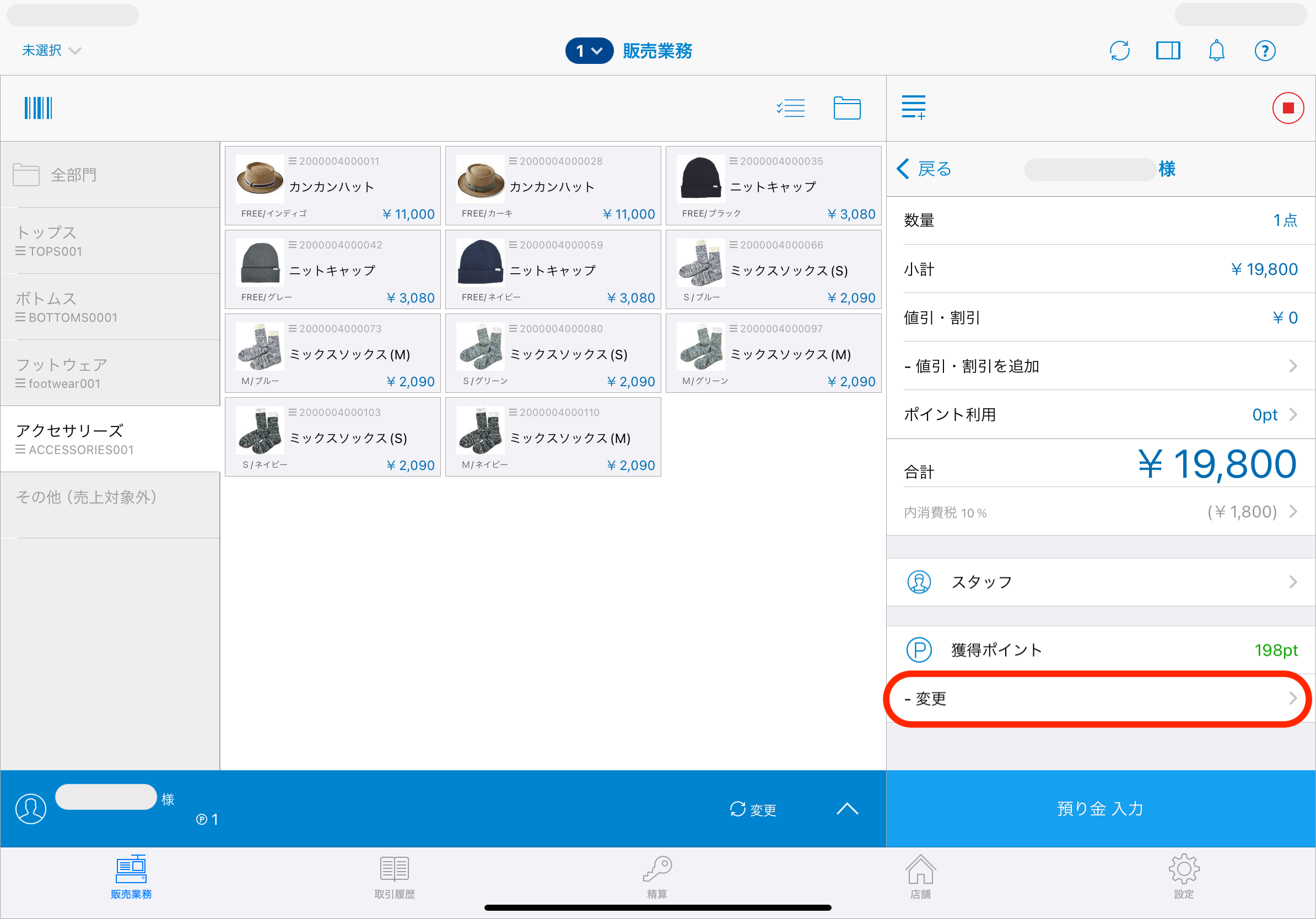Open notifications bell icon
The height and width of the screenshot is (919, 1316).
click(x=1216, y=51)
